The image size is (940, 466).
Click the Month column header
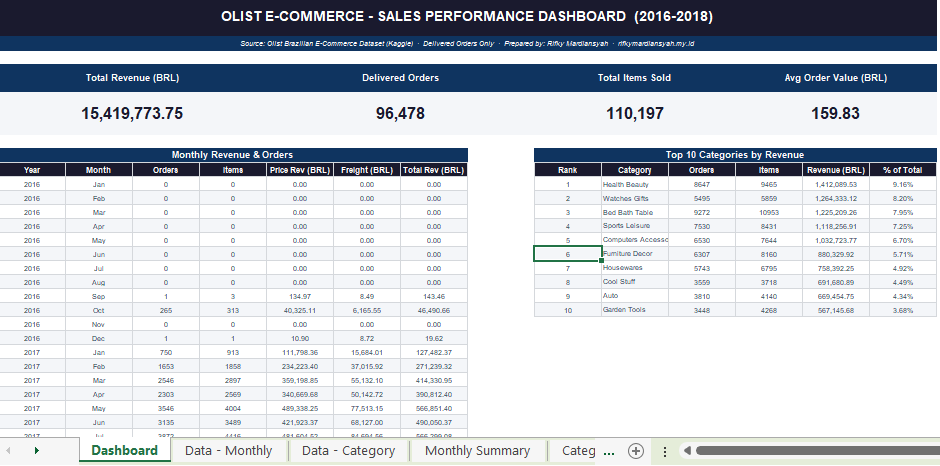click(x=98, y=170)
